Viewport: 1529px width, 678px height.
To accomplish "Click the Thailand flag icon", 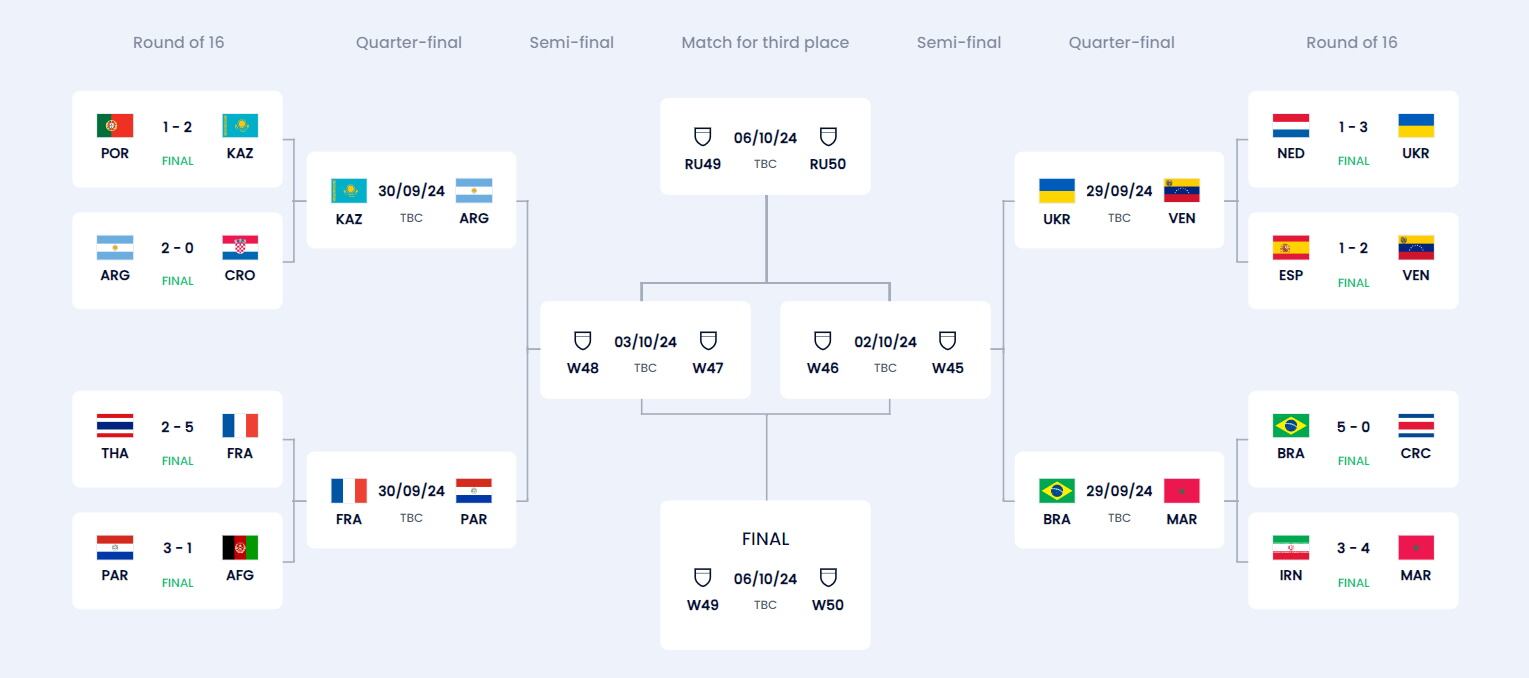I will [x=115, y=426].
